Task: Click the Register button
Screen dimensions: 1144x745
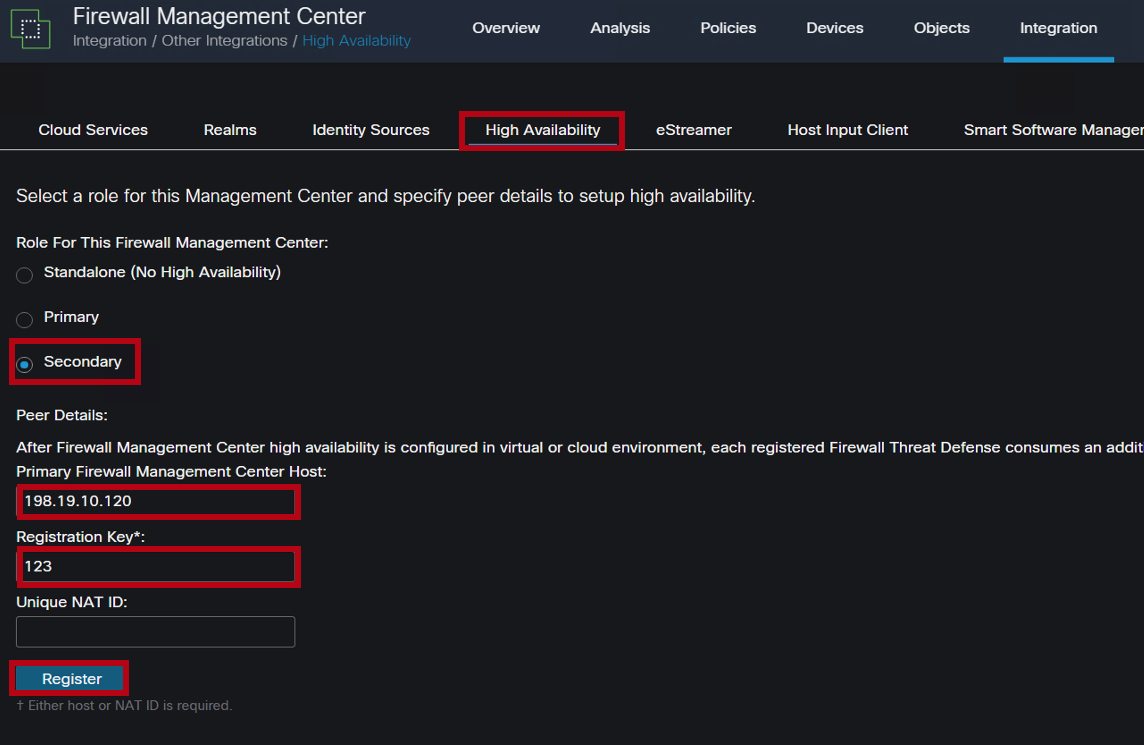Action: pos(69,678)
